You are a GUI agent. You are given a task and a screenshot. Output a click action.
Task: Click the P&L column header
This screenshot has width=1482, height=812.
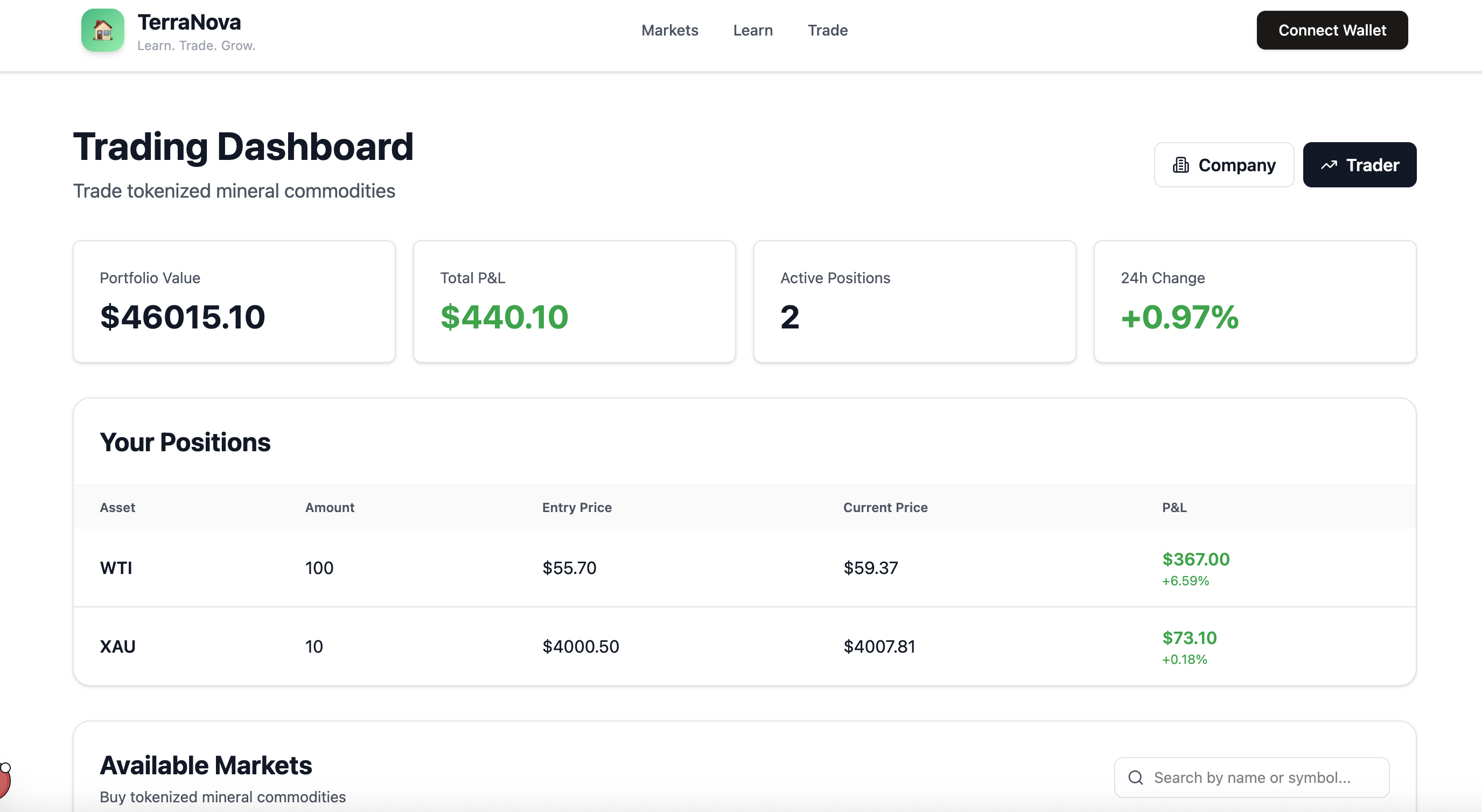1173,508
